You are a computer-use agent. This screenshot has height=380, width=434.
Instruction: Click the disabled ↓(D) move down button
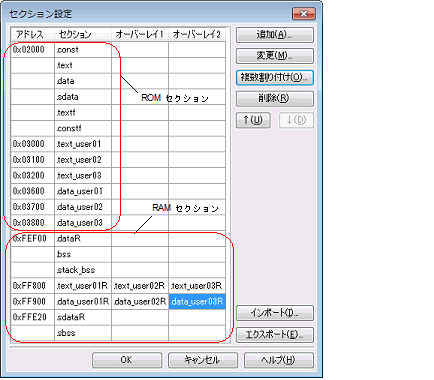[296, 120]
